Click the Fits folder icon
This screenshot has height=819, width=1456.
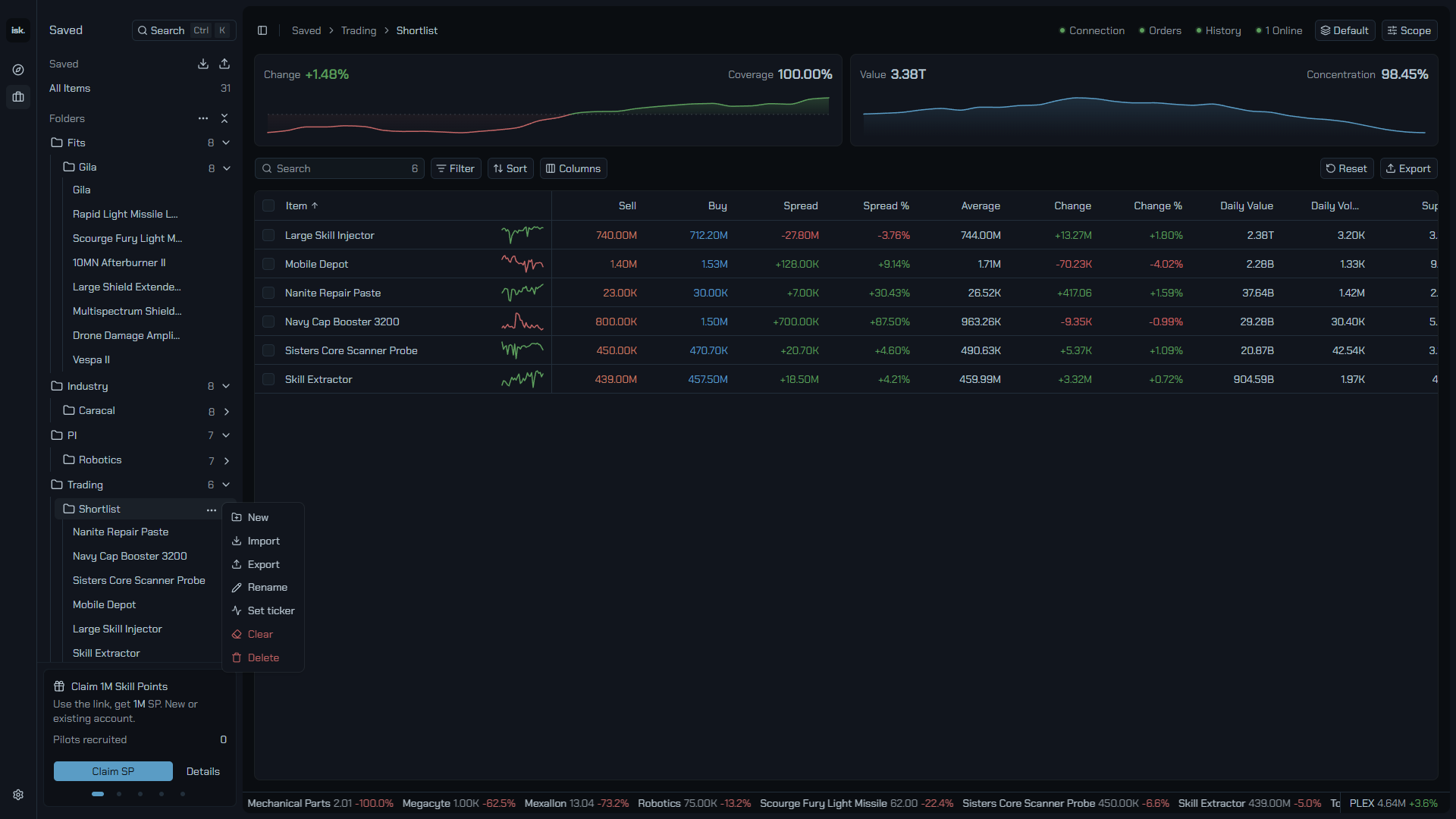click(x=57, y=143)
